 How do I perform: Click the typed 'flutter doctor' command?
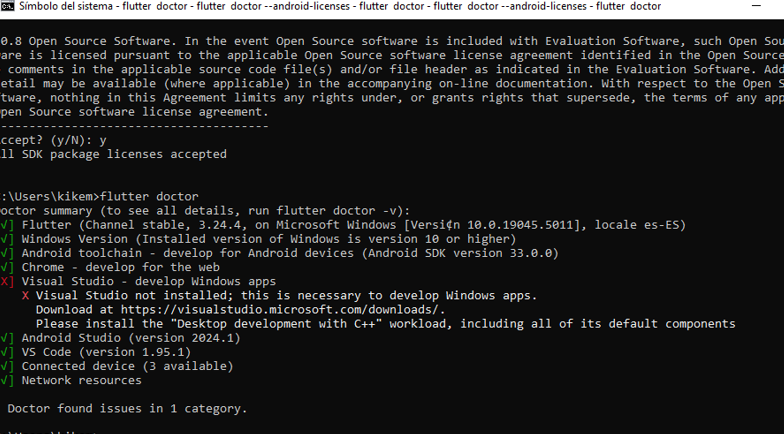click(150, 197)
